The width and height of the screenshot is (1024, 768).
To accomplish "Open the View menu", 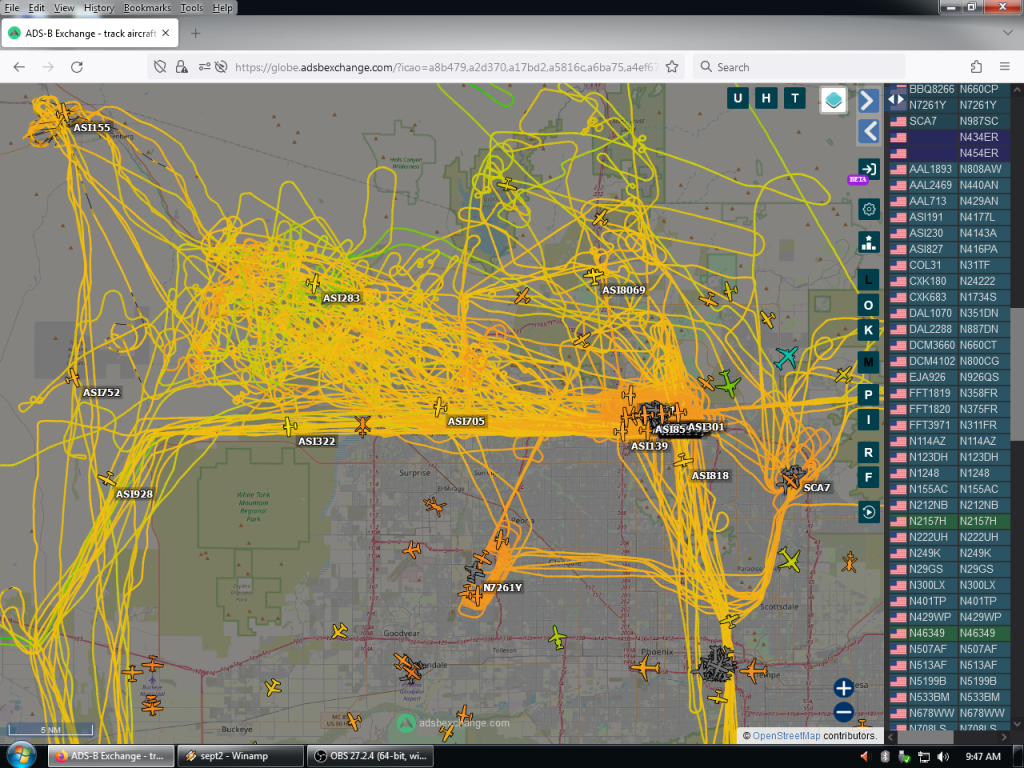I will click(63, 8).
